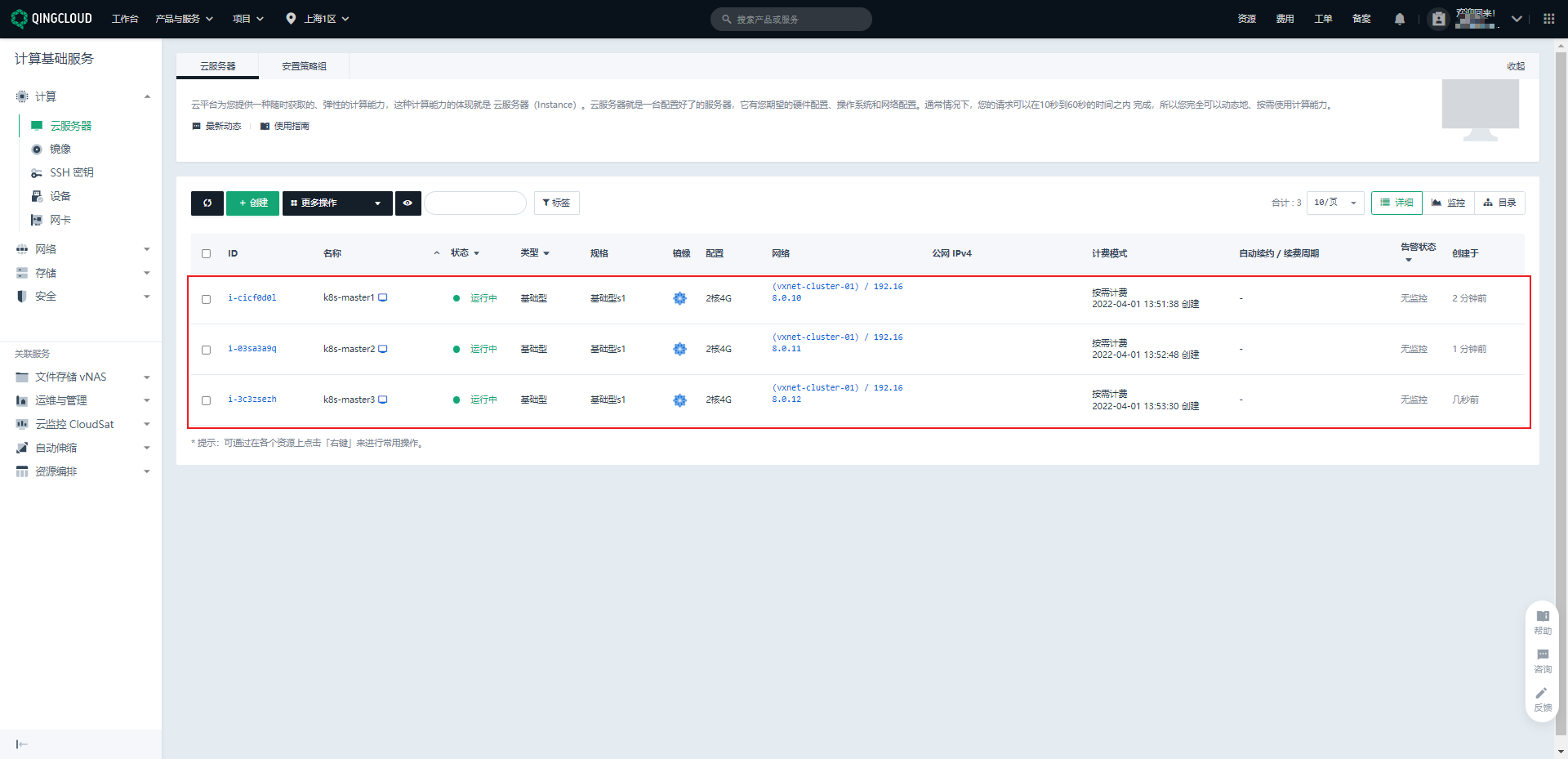Click 收起 to collapse the description
This screenshot has height=759, width=1568.
point(1517,67)
